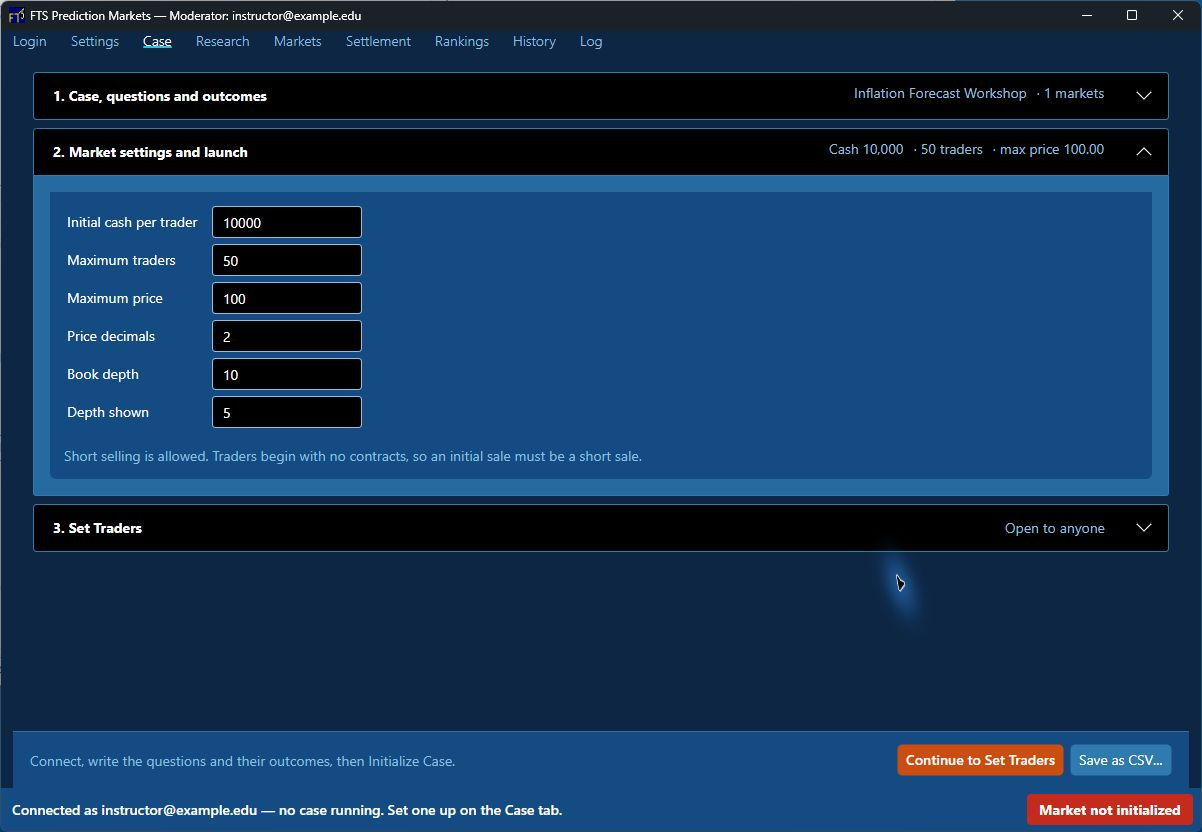Click the 'Price decimals' label
Image resolution: width=1202 pixels, height=832 pixels.
pyautogui.click(x=111, y=336)
